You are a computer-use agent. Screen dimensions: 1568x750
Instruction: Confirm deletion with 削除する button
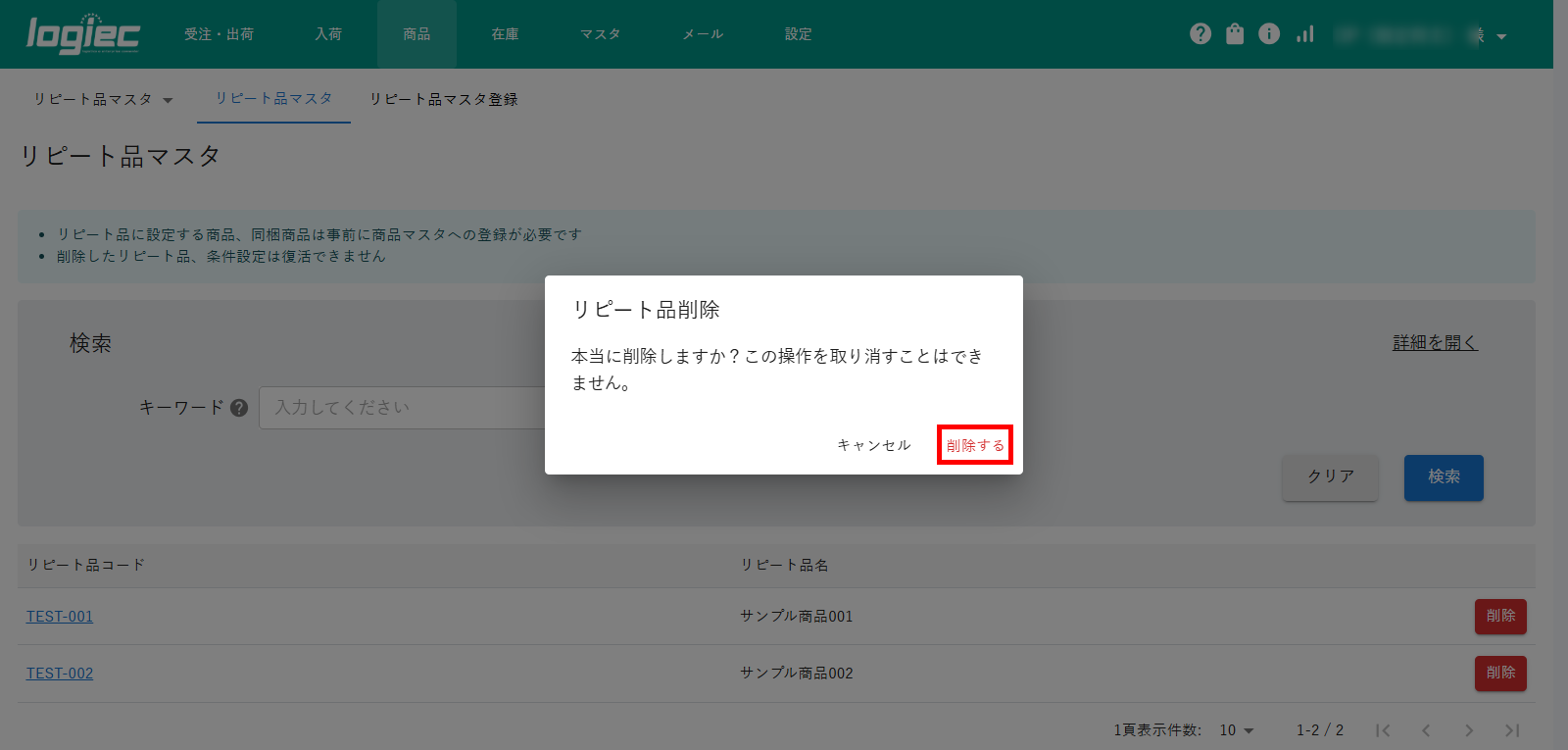coord(974,445)
